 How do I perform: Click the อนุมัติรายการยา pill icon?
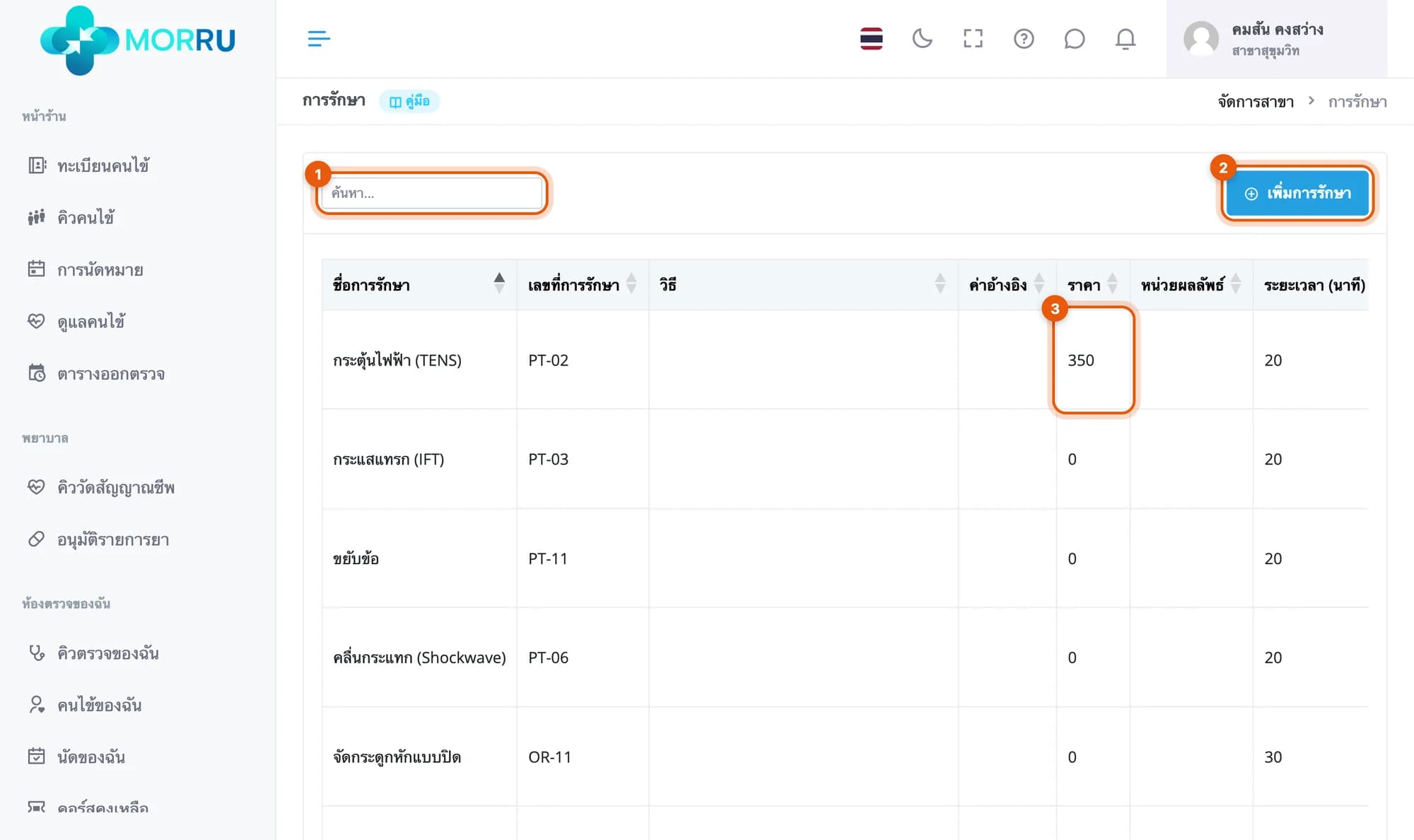[36, 539]
